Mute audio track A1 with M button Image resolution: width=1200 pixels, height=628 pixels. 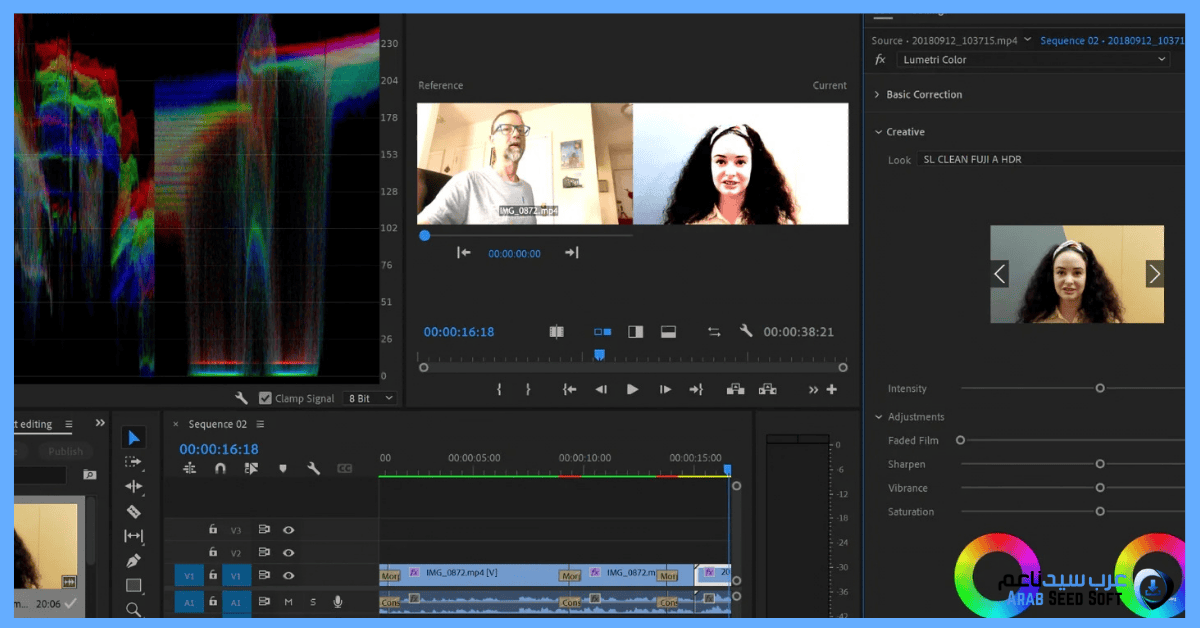click(288, 601)
